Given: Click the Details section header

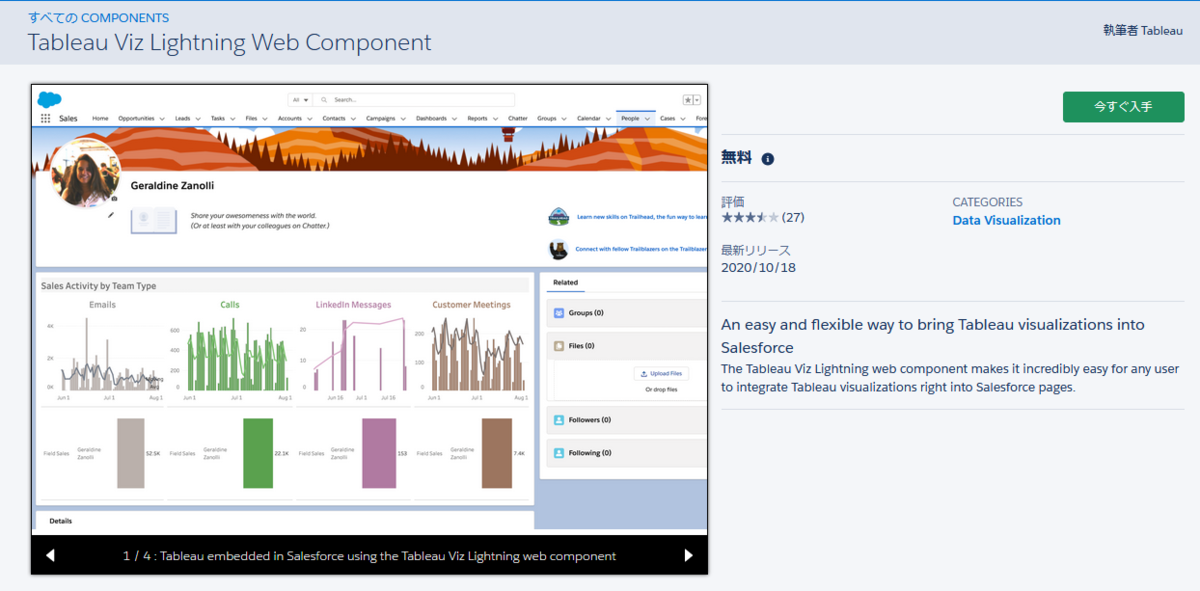Looking at the screenshot, I should pyautogui.click(x=60, y=521).
